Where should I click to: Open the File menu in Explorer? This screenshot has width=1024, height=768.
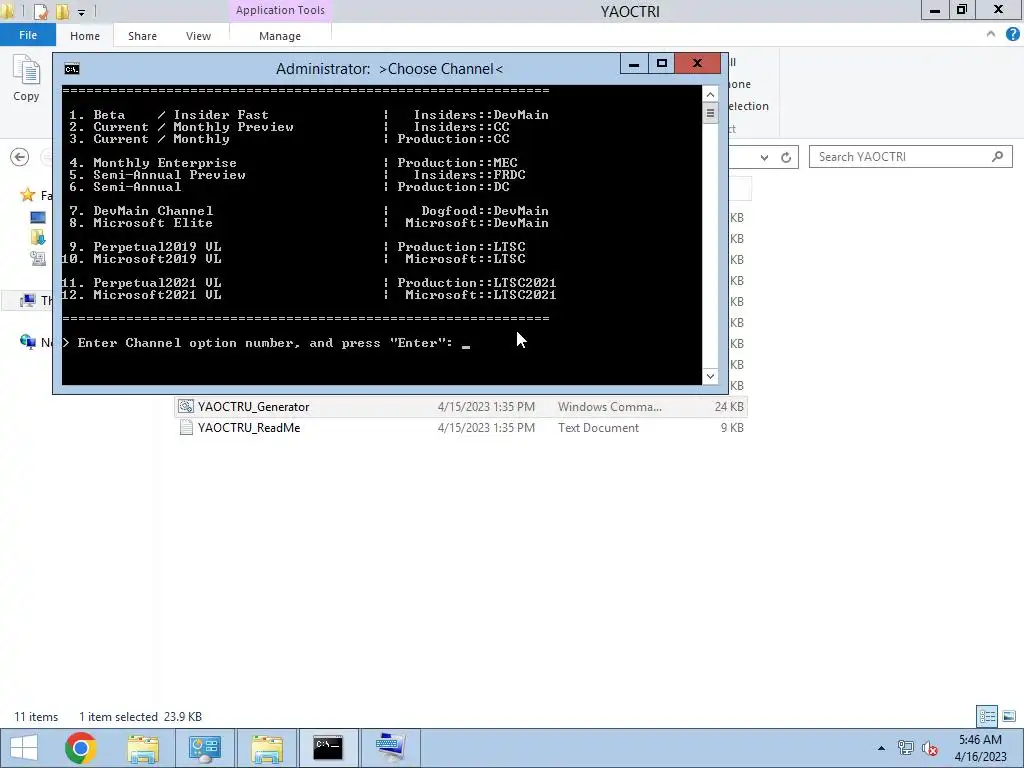[x=27, y=35]
